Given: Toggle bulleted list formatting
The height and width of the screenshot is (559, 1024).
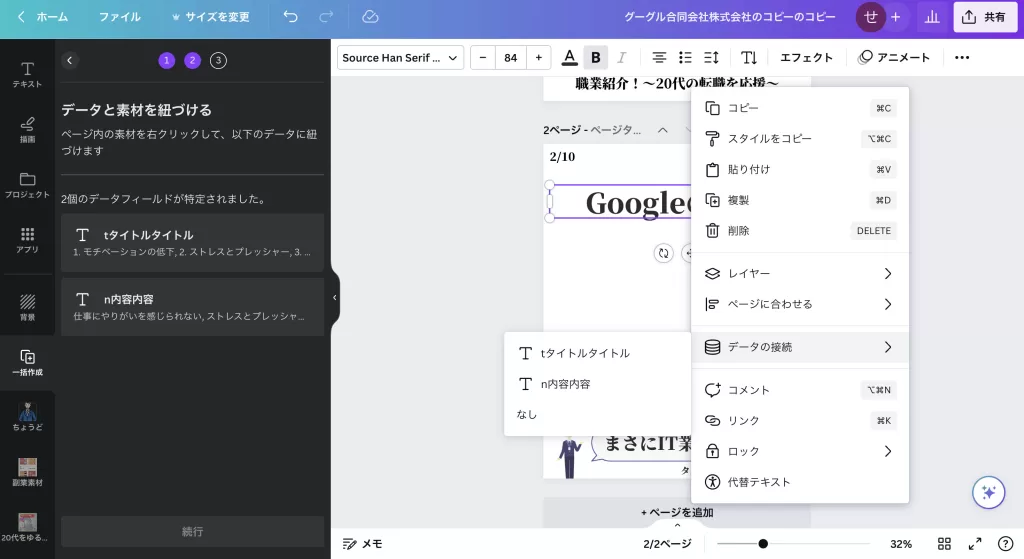Looking at the screenshot, I should 685,57.
